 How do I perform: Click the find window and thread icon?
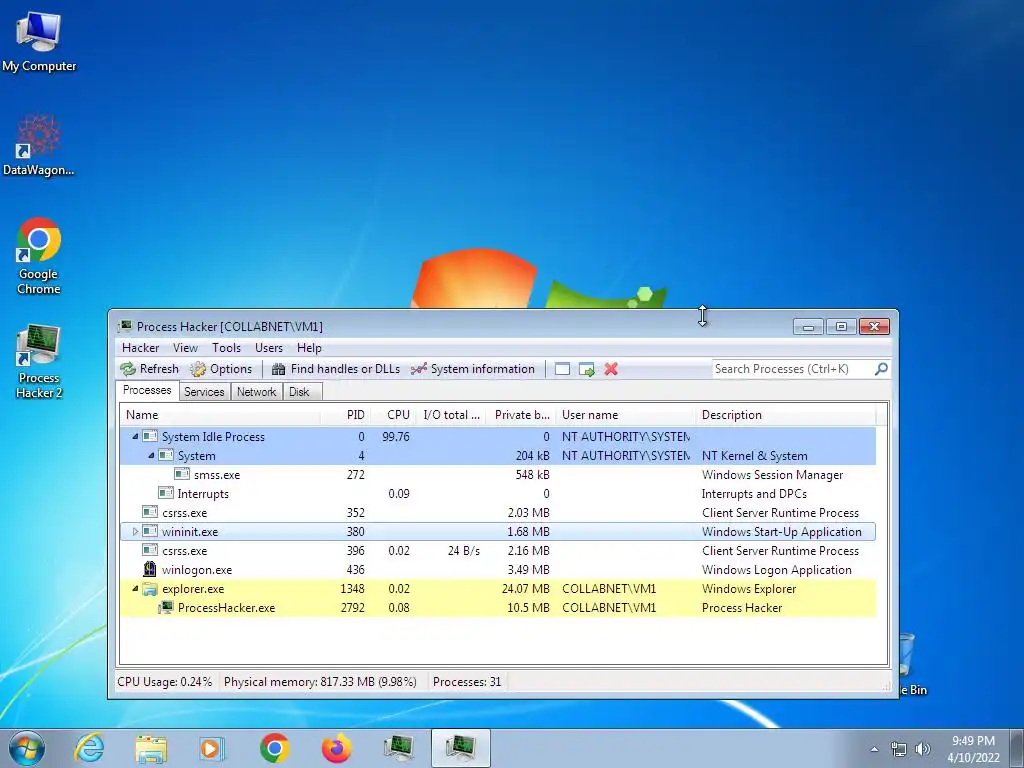586,370
